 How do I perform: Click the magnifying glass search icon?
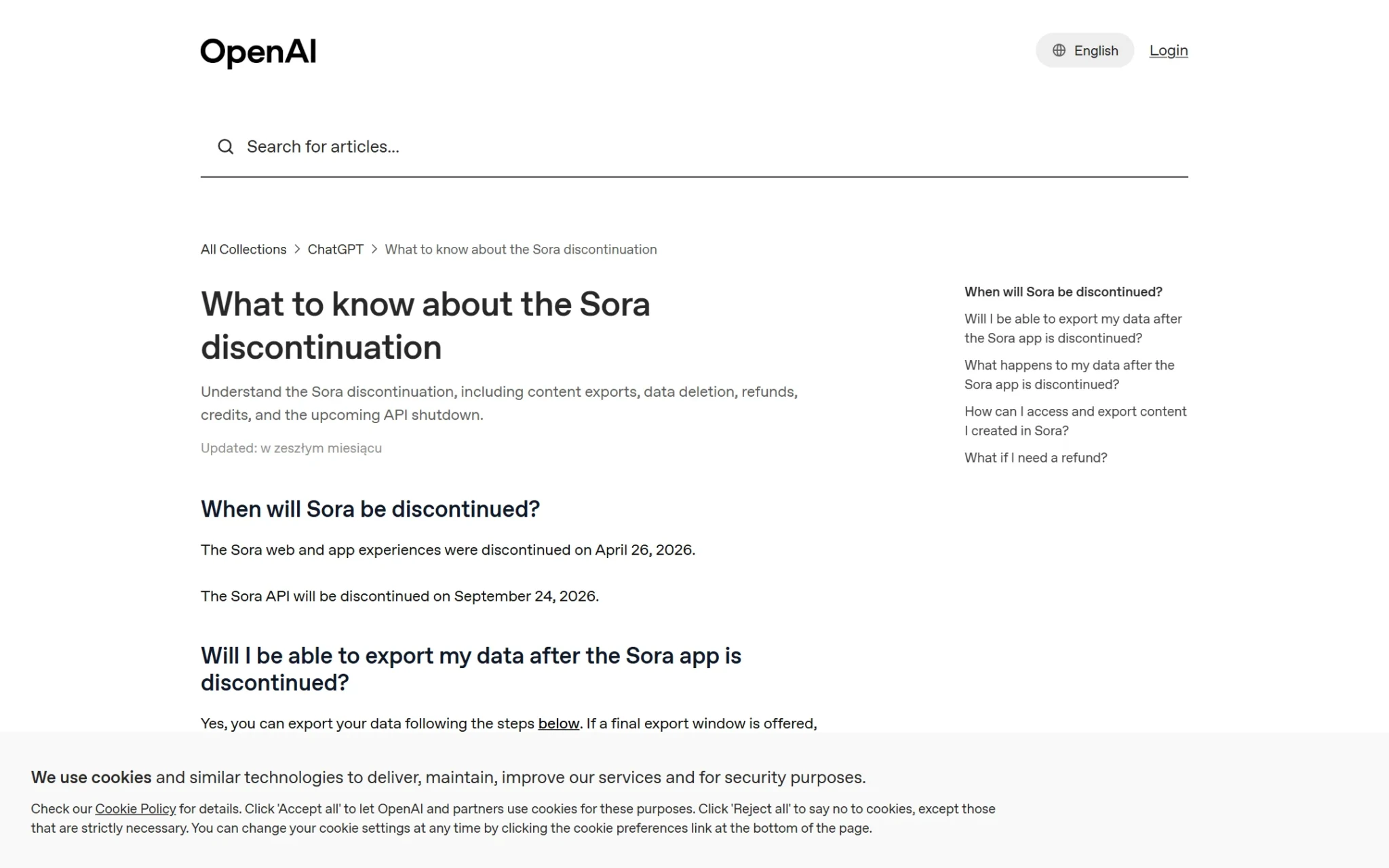tap(225, 146)
